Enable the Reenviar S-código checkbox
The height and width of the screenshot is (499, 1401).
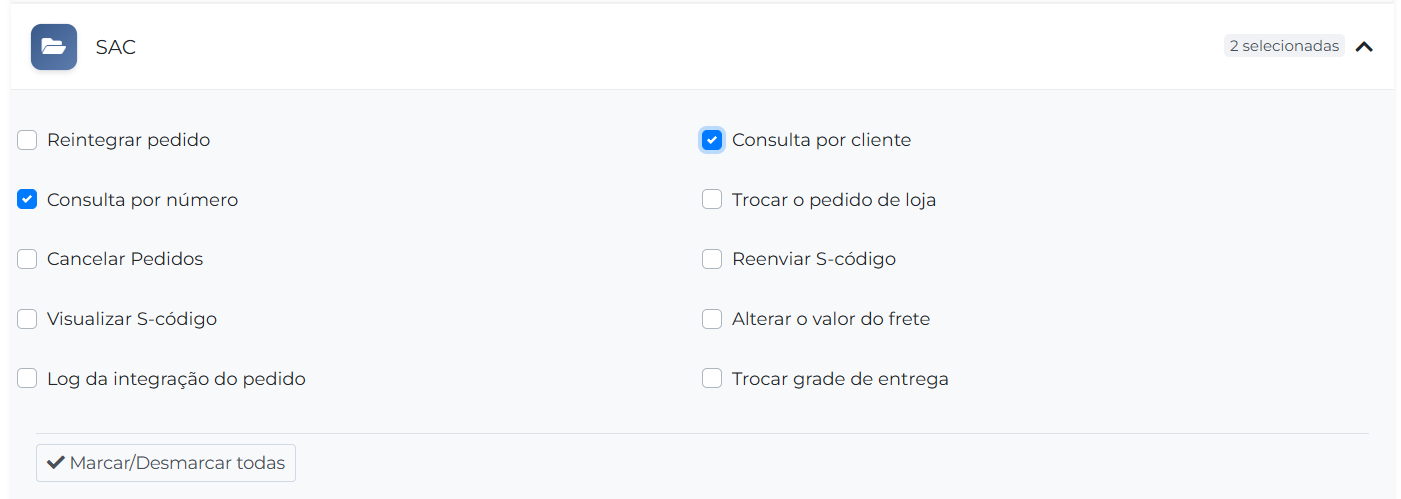[712, 259]
